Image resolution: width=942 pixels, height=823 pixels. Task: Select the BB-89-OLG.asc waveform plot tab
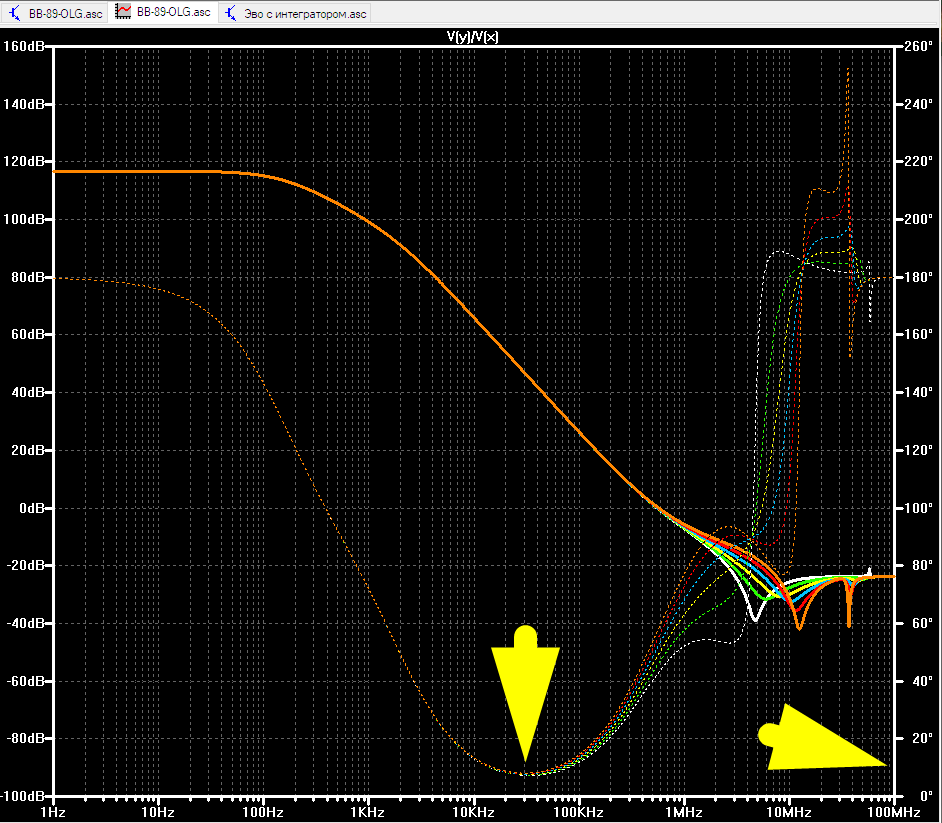tap(163, 12)
